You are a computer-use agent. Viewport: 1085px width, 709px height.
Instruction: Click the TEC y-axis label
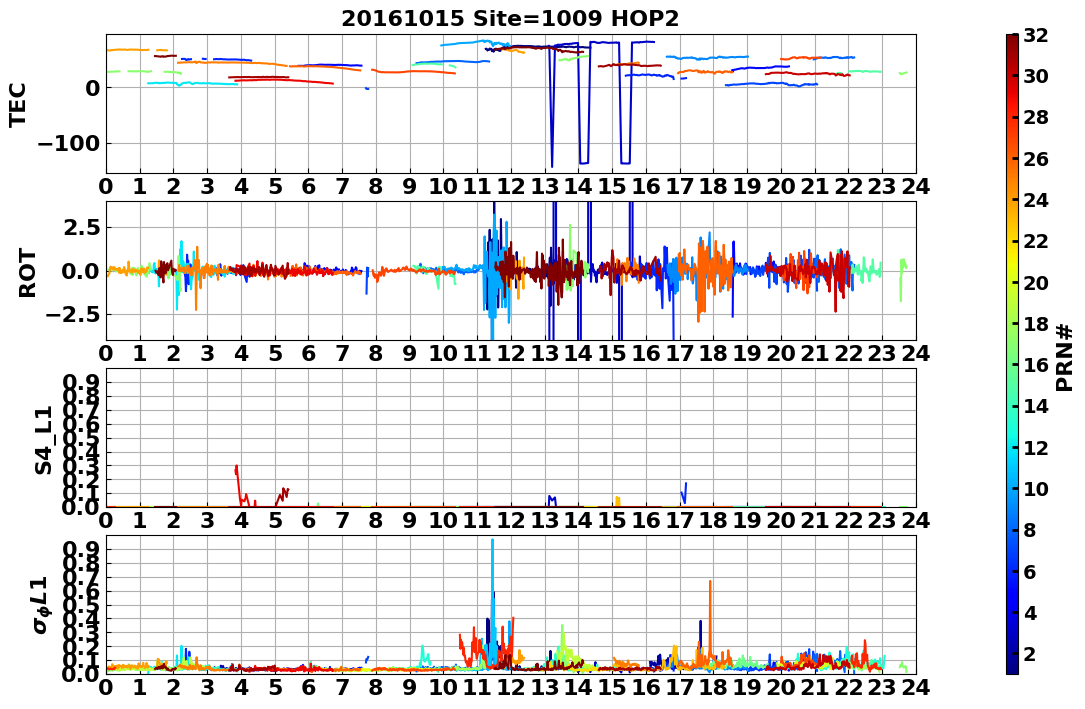pos(17,104)
